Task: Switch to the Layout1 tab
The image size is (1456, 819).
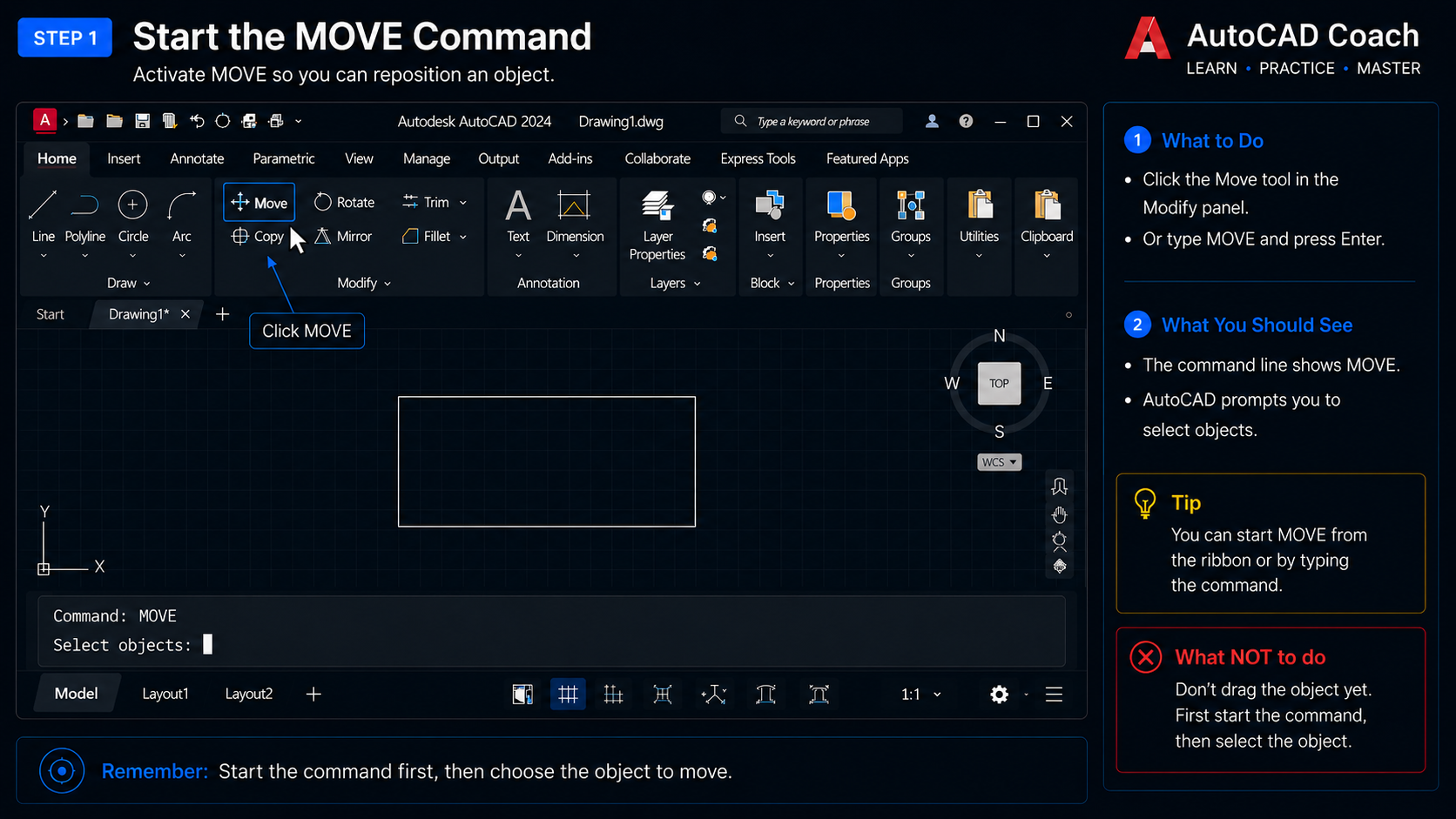Action: (165, 694)
